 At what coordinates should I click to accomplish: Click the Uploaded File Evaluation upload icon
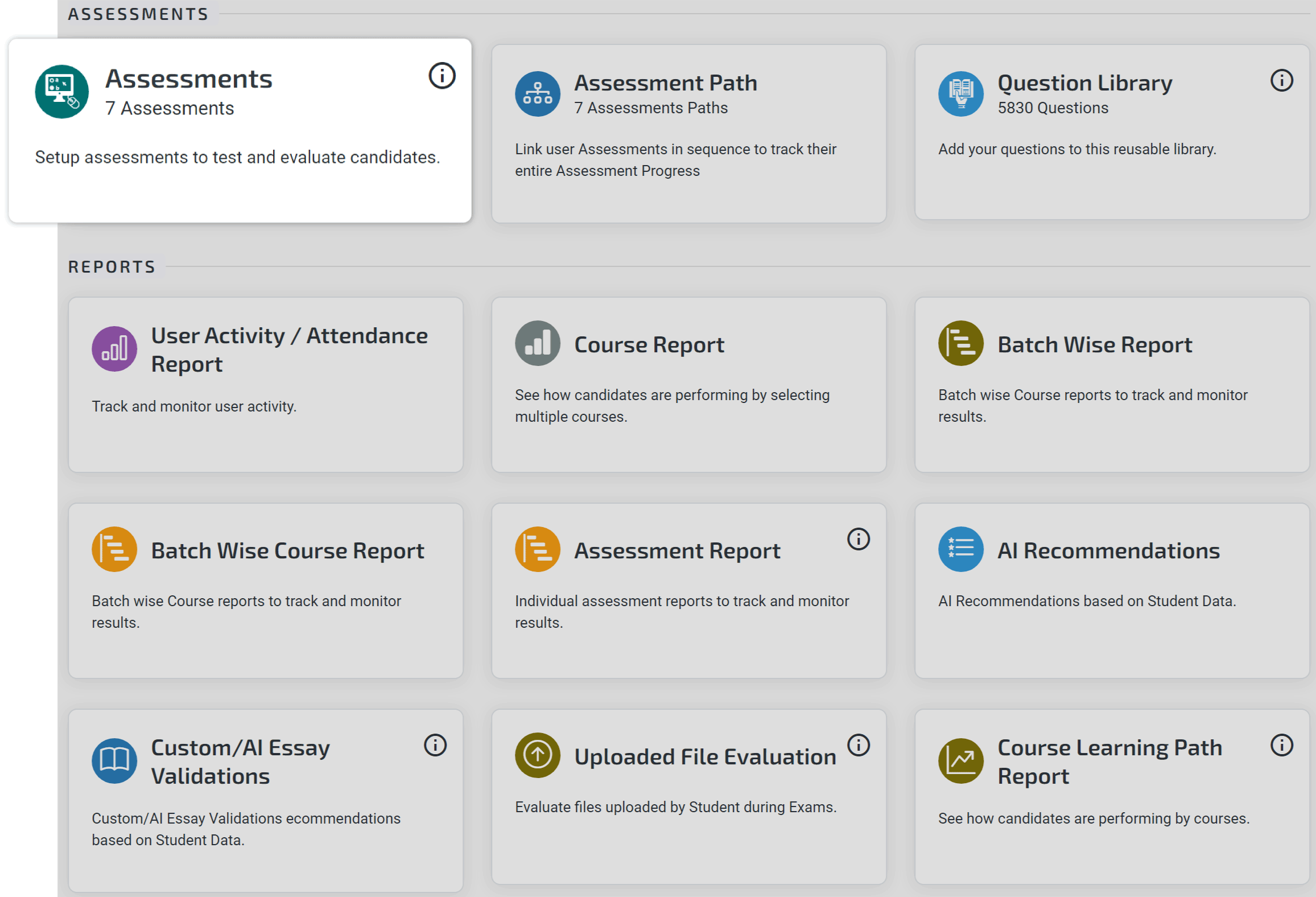click(x=537, y=755)
